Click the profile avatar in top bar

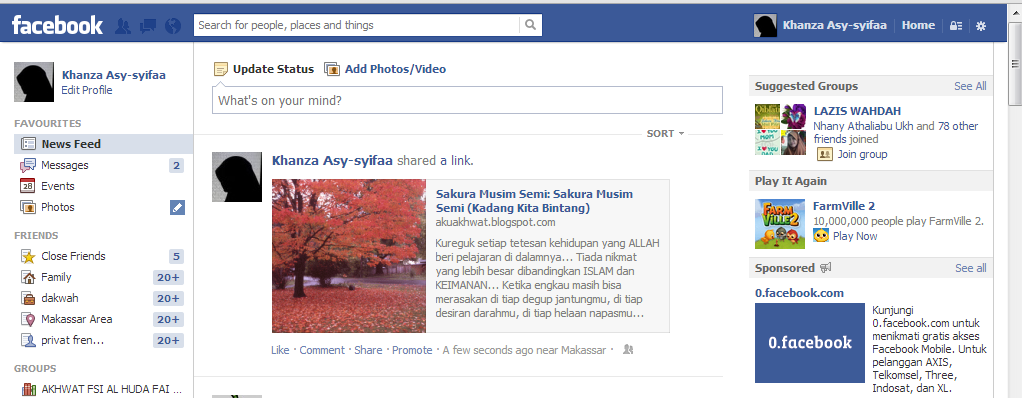click(x=765, y=25)
